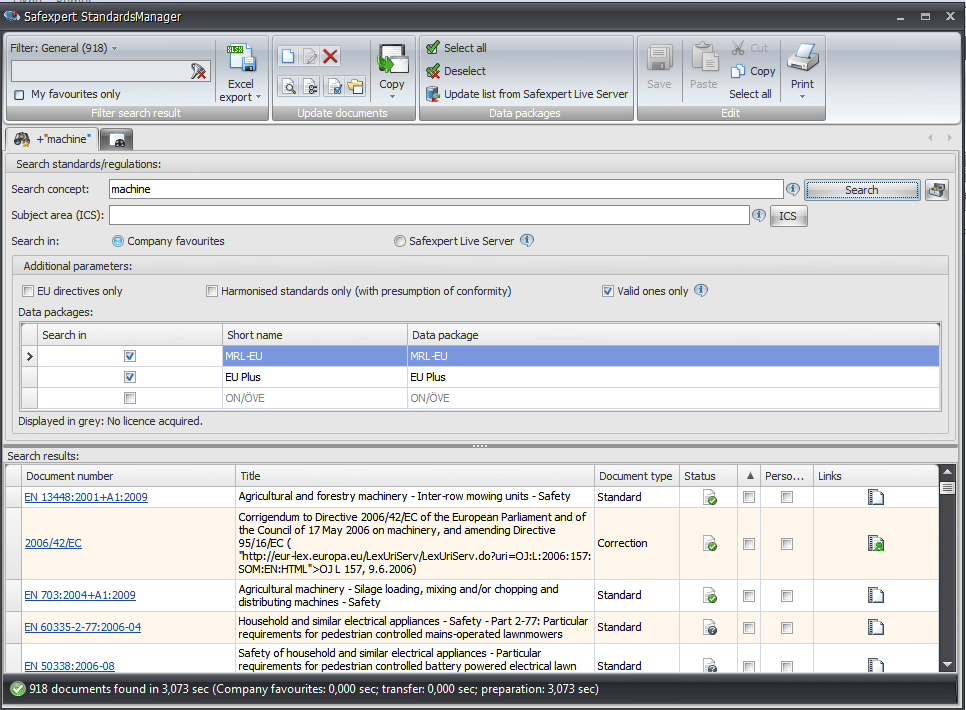Enable the EU directives only checkbox
This screenshot has height=710, width=966.
[28, 291]
